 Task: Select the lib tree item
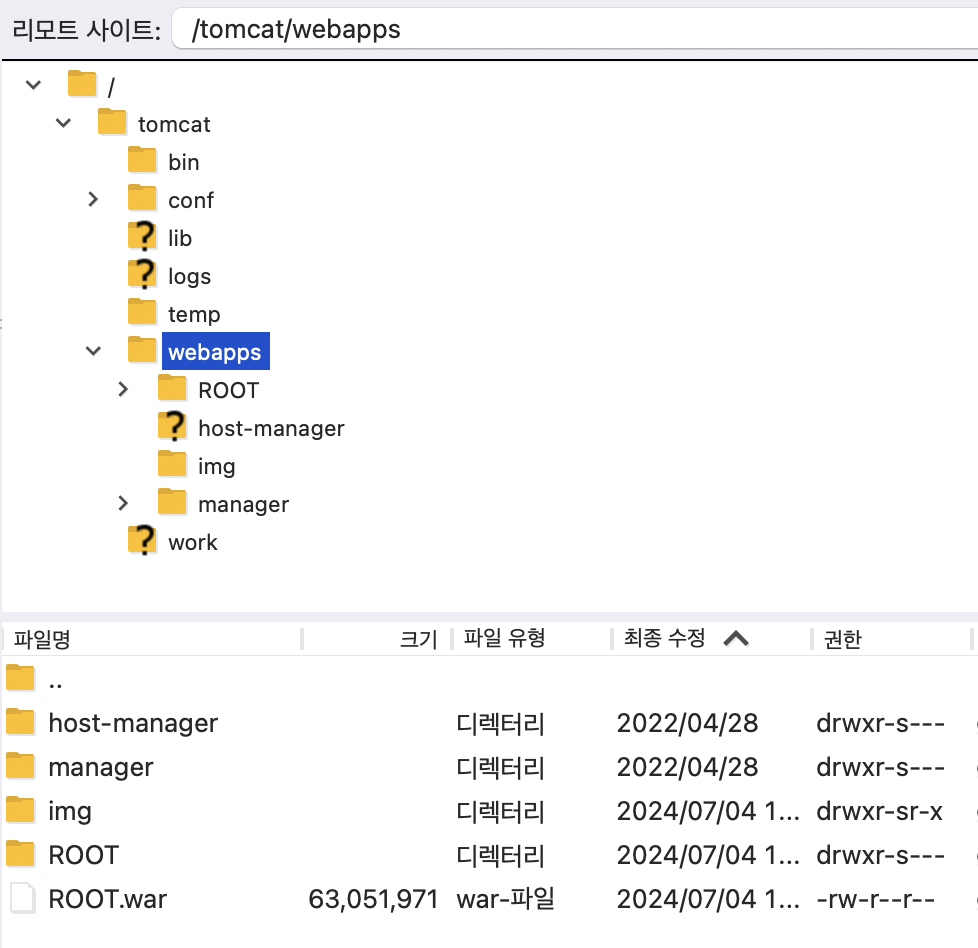click(x=180, y=238)
